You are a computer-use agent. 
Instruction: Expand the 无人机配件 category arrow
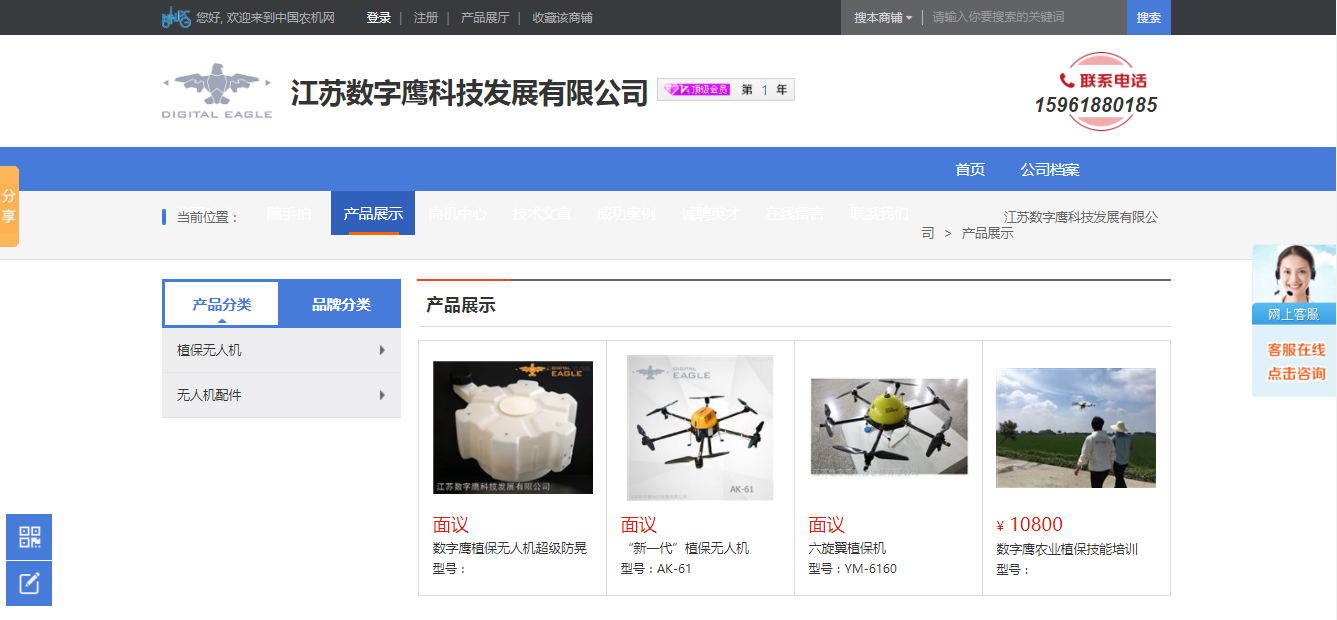[382, 395]
